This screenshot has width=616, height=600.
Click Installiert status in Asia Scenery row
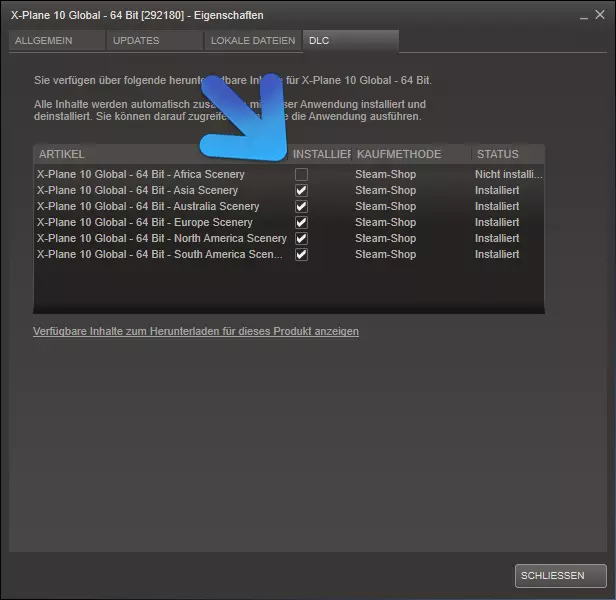coord(497,191)
